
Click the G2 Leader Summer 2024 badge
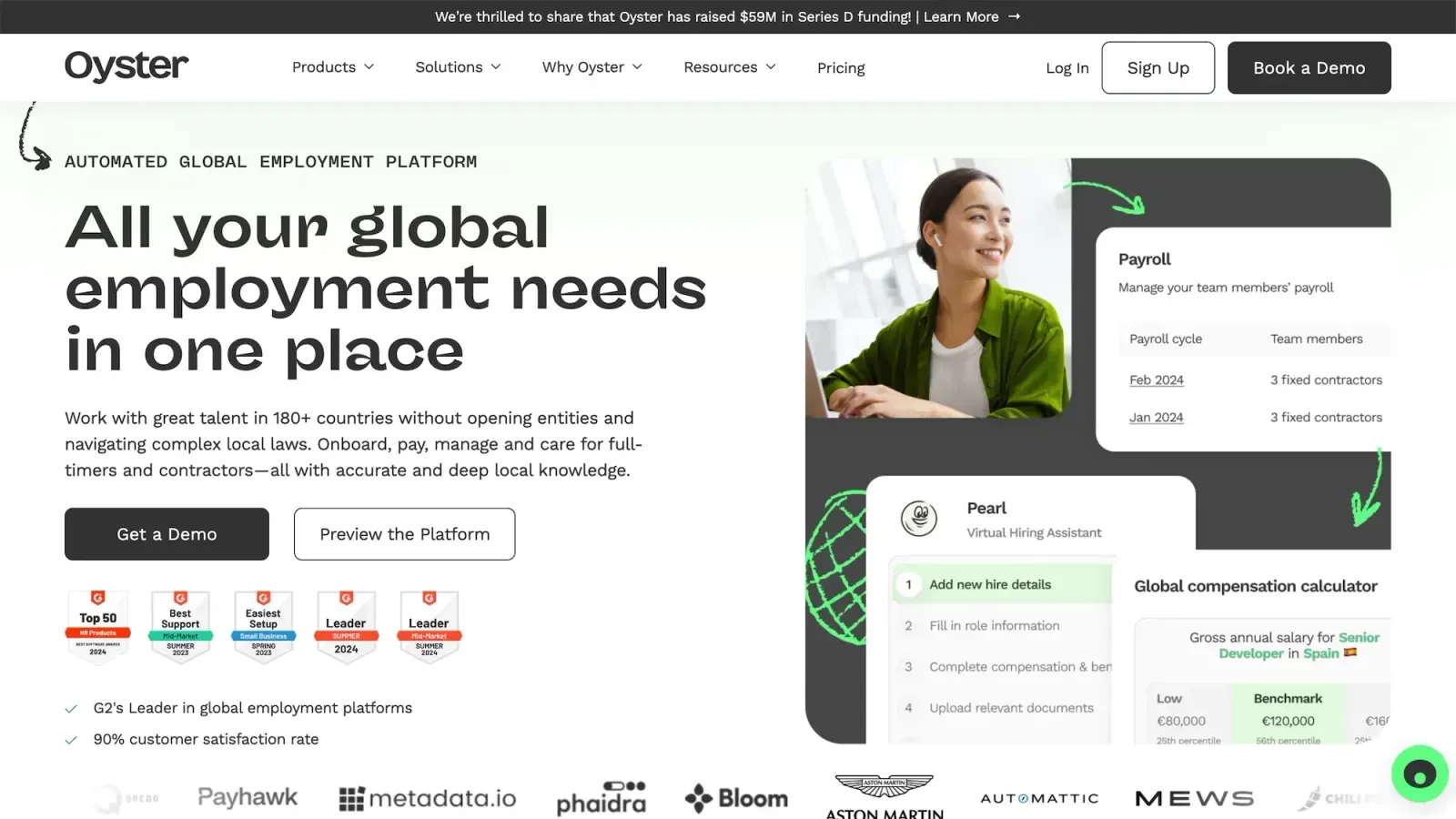coord(346,626)
